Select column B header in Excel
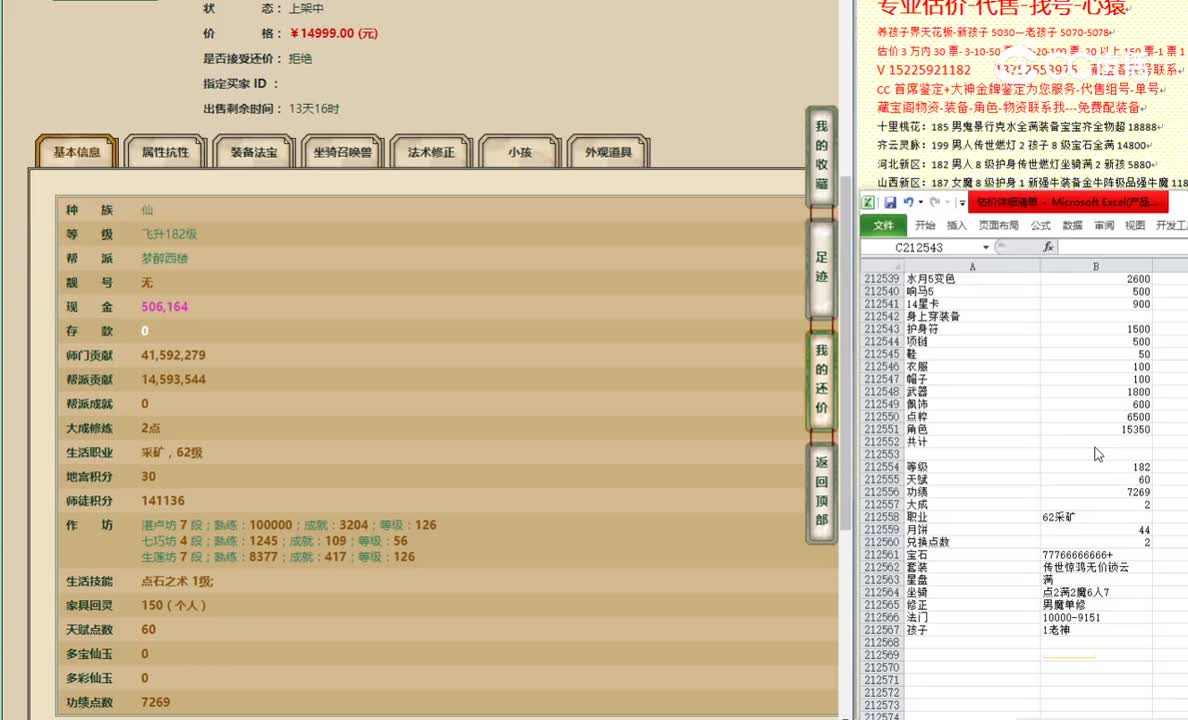This screenshot has width=1188, height=720. point(1096,266)
